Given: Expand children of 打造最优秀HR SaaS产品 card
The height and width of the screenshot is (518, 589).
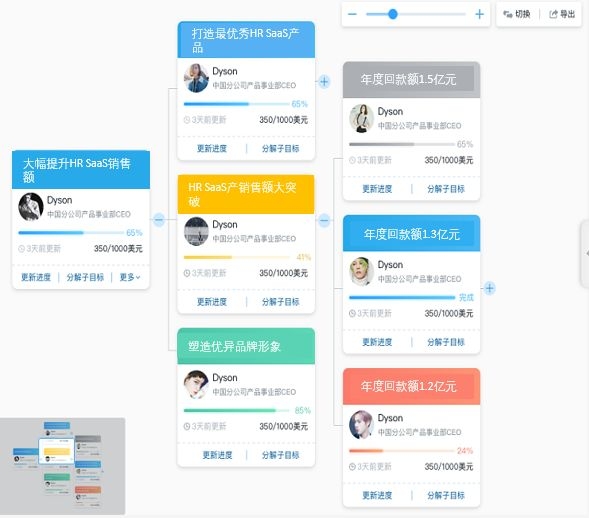Looking at the screenshot, I should [324, 82].
